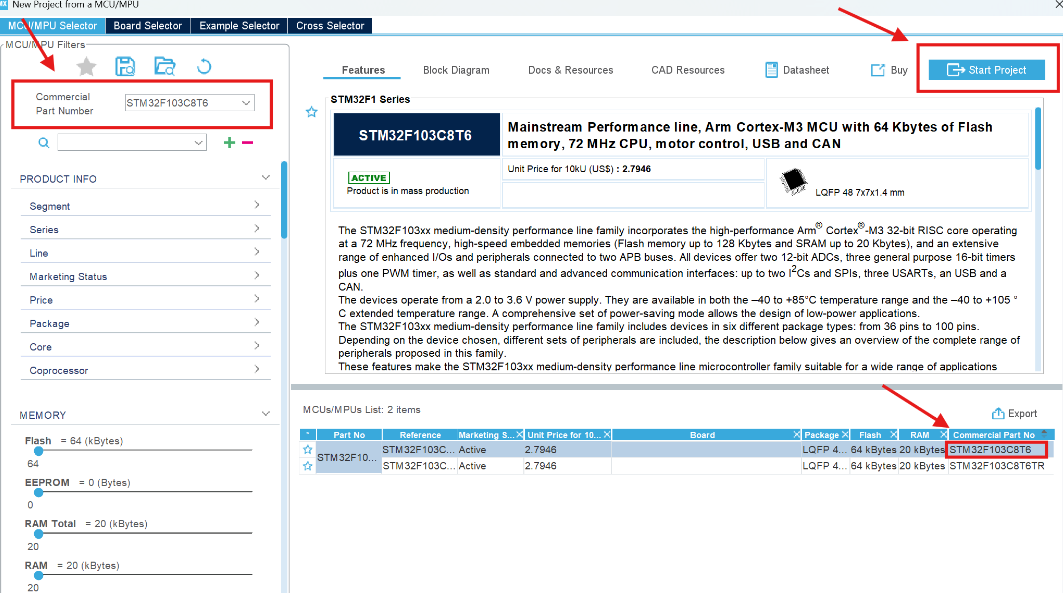Click the STM32F10... part number cell
This screenshot has width=1063, height=593.
[x=348, y=457]
